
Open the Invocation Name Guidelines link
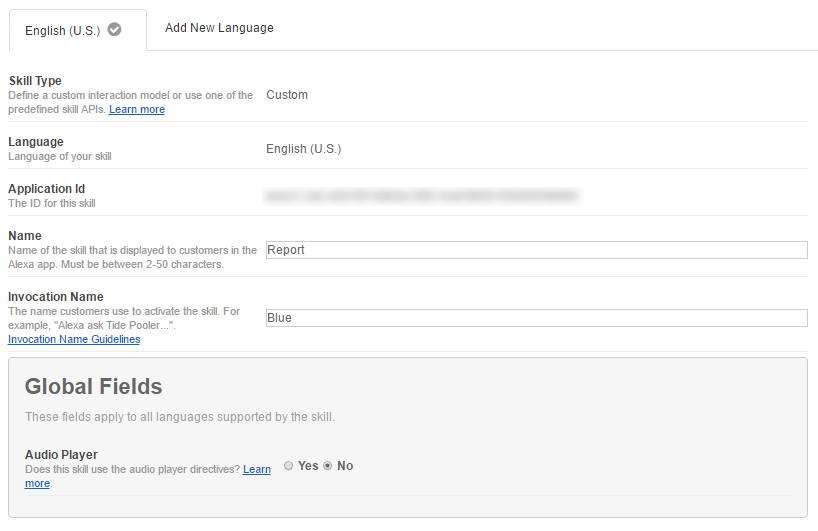pos(74,340)
